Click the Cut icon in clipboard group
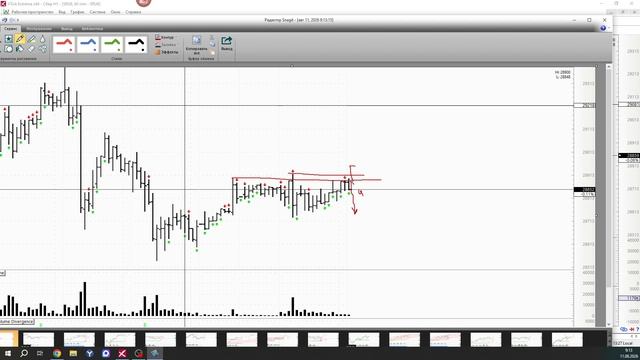The width and height of the screenshot is (640, 360). pos(212,37)
